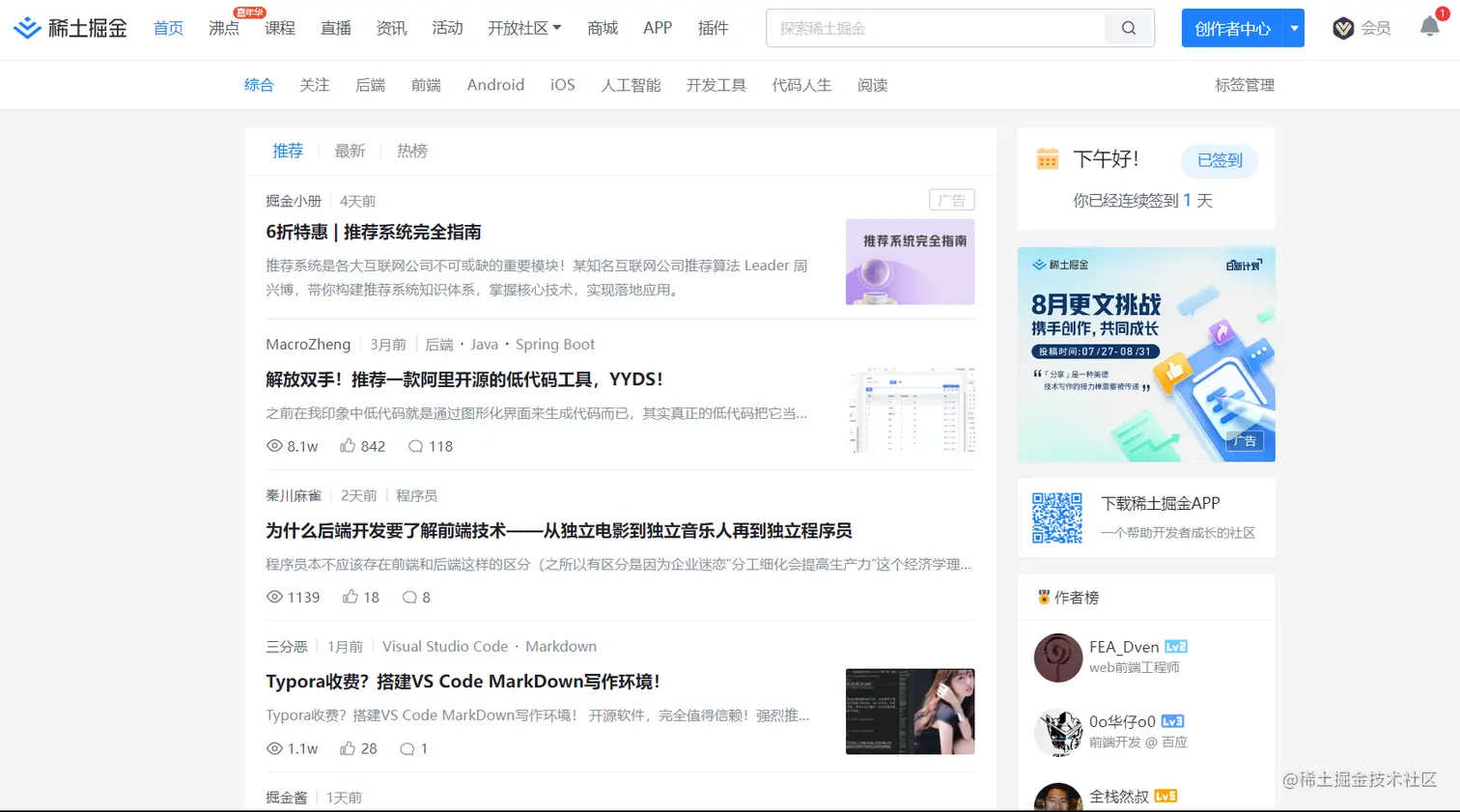The height and width of the screenshot is (812, 1460).
Task: Open 沸点 in top navigation
Action: click(224, 28)
